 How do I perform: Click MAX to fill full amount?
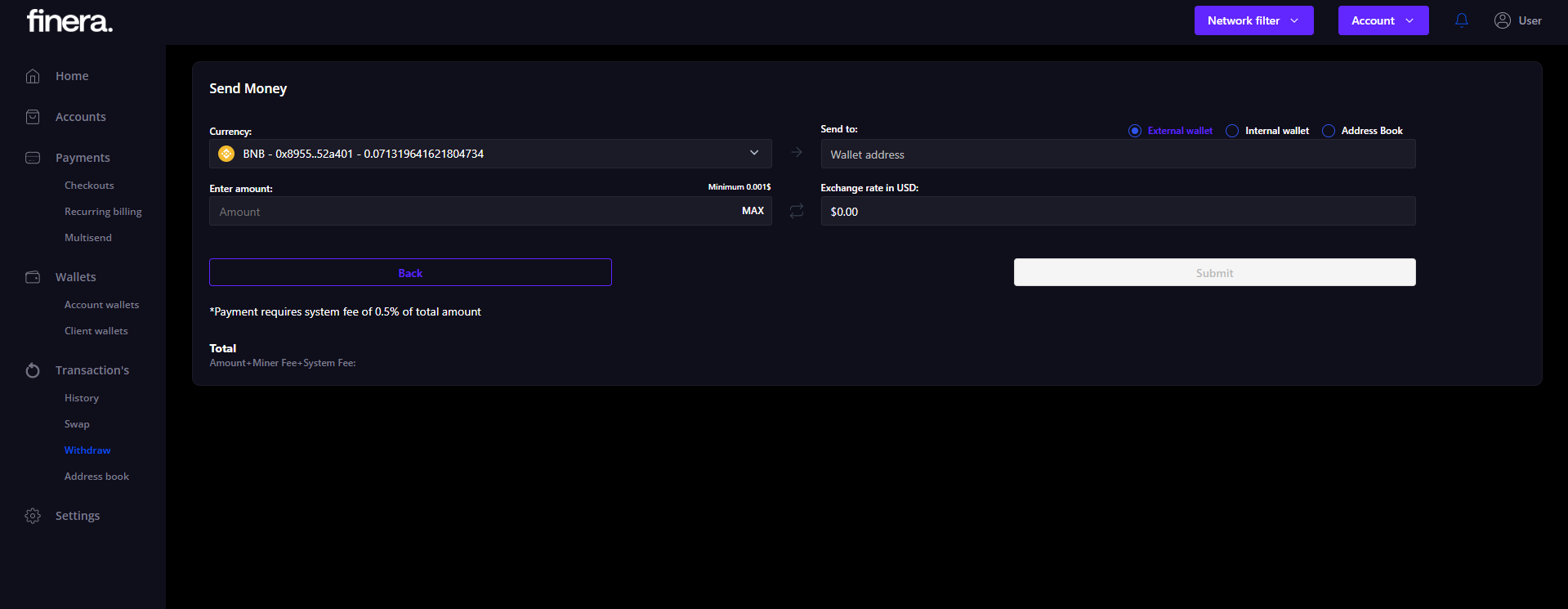pyautogui.click(x=753, y=211)
